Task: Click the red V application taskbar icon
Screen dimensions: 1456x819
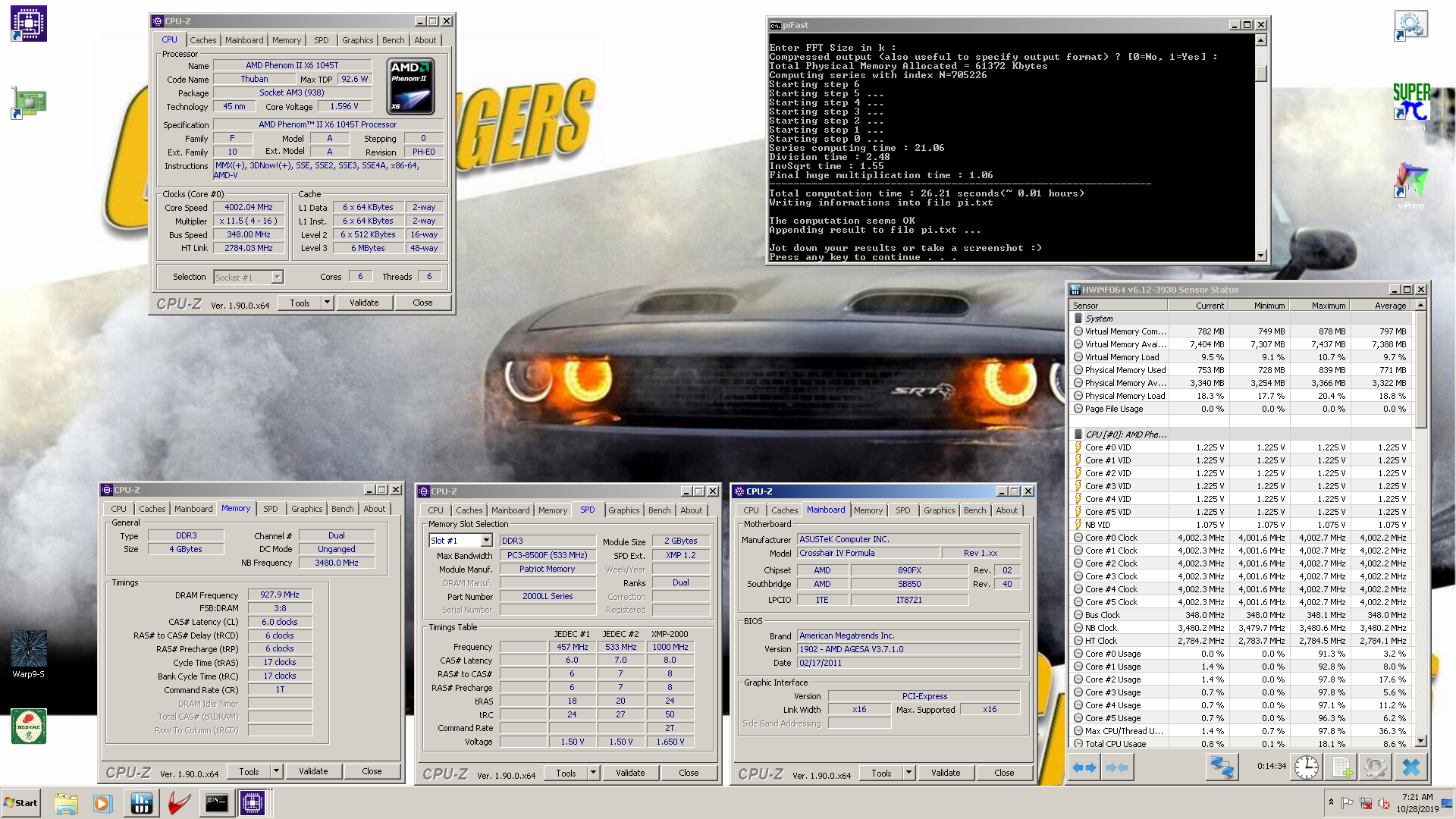Action: [179, 803]
